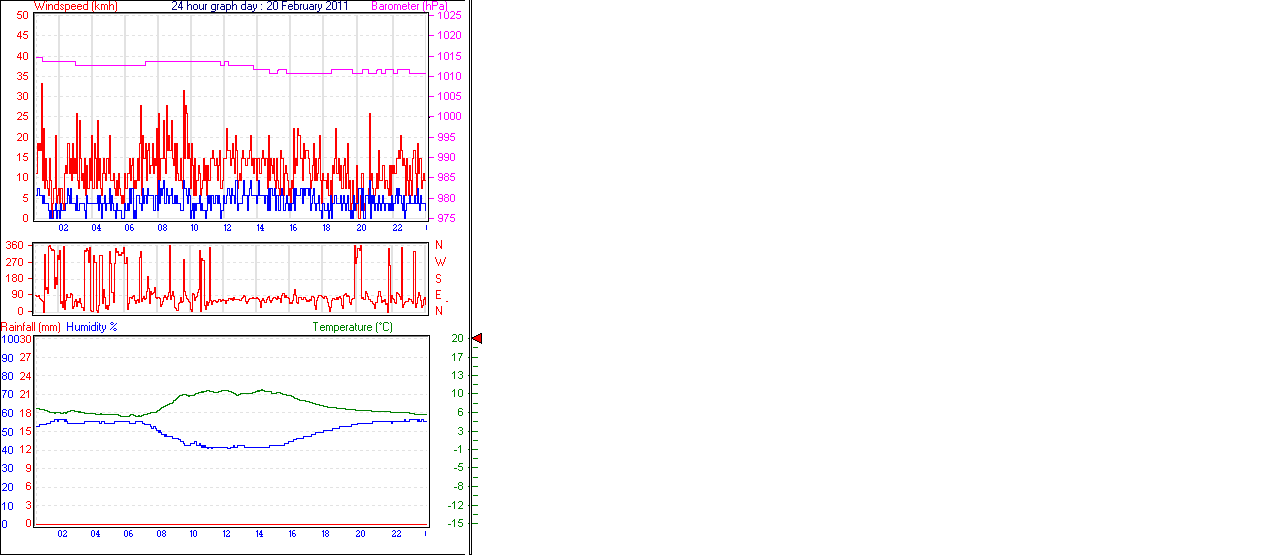
Task: Click the Humidity % legend label
Action: click(92, 327)
